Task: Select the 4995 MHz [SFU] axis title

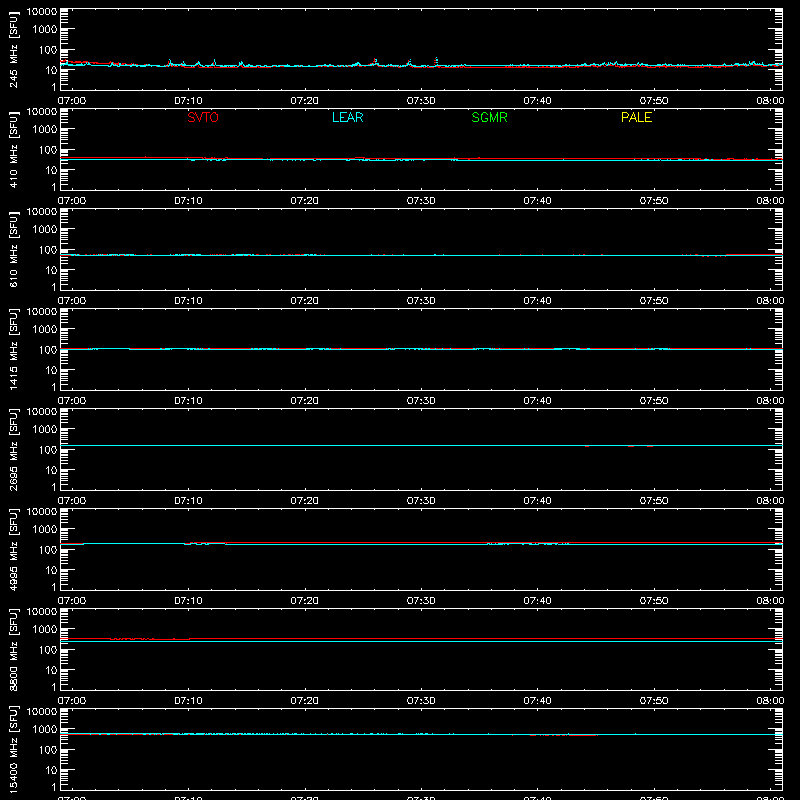Action: [x=13, y=549]
